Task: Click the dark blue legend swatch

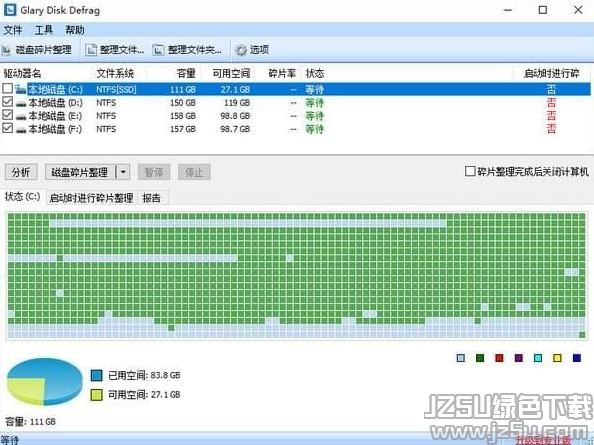Action: [577, 358]
